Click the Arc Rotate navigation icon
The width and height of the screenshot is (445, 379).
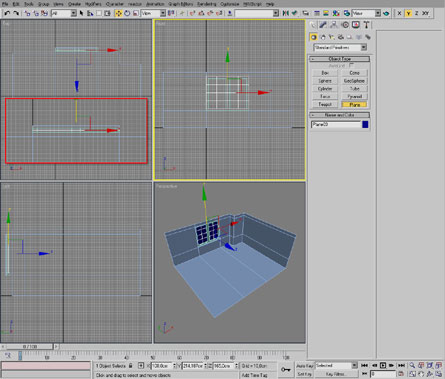pyautogui.click(x=430, y=374)
